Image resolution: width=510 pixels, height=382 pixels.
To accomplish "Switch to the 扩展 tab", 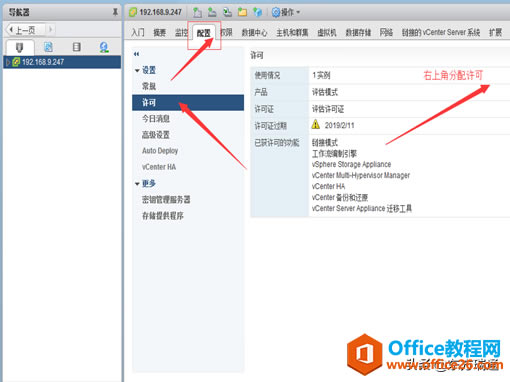I will tap(495, 33).
